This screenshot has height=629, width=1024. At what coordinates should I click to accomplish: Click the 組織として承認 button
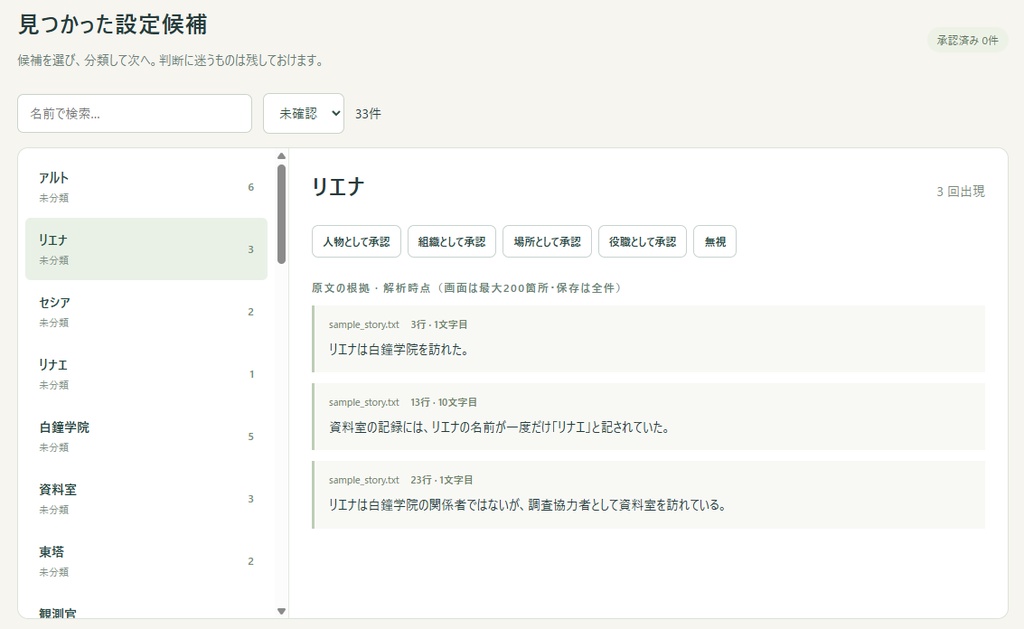point(452,242)
